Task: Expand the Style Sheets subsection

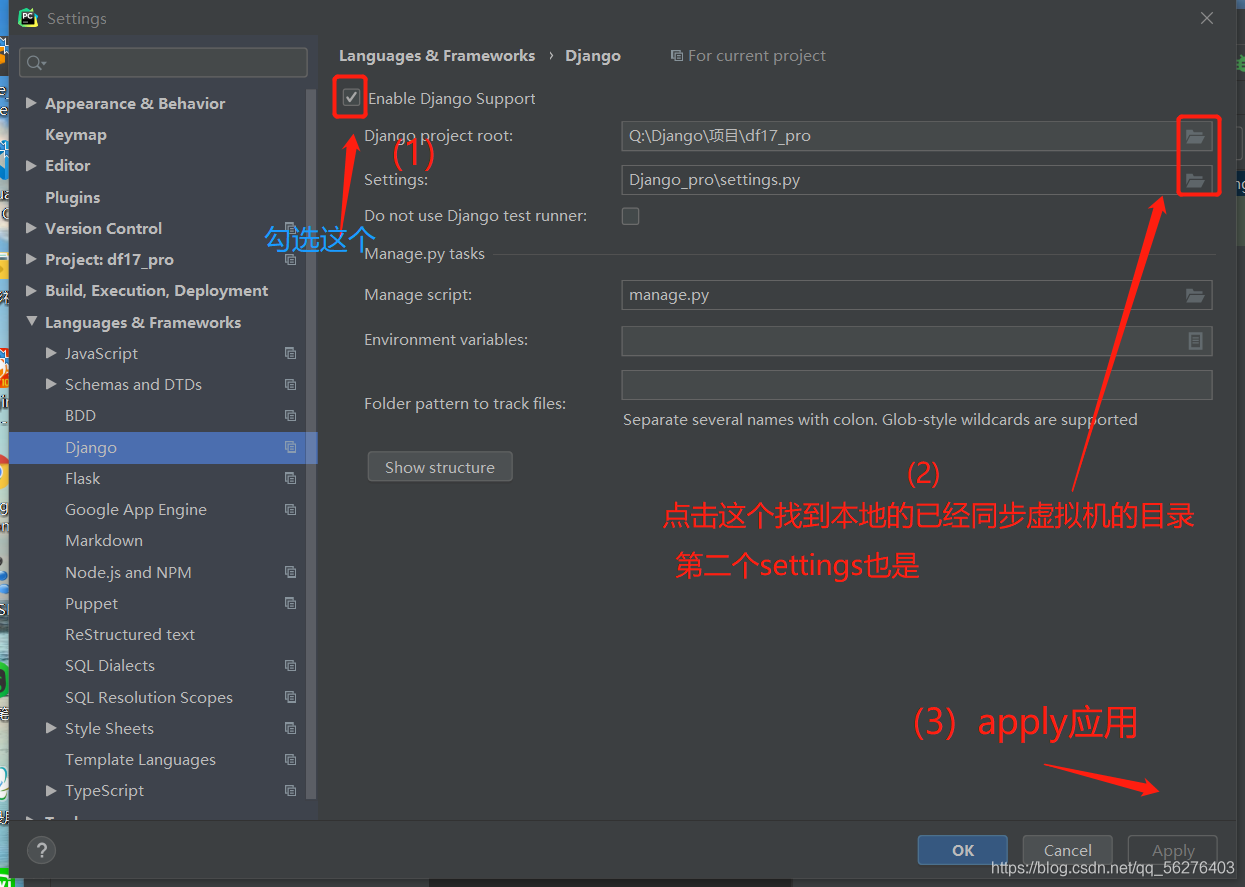Action: pyautogui.click(x=51, y=728)
